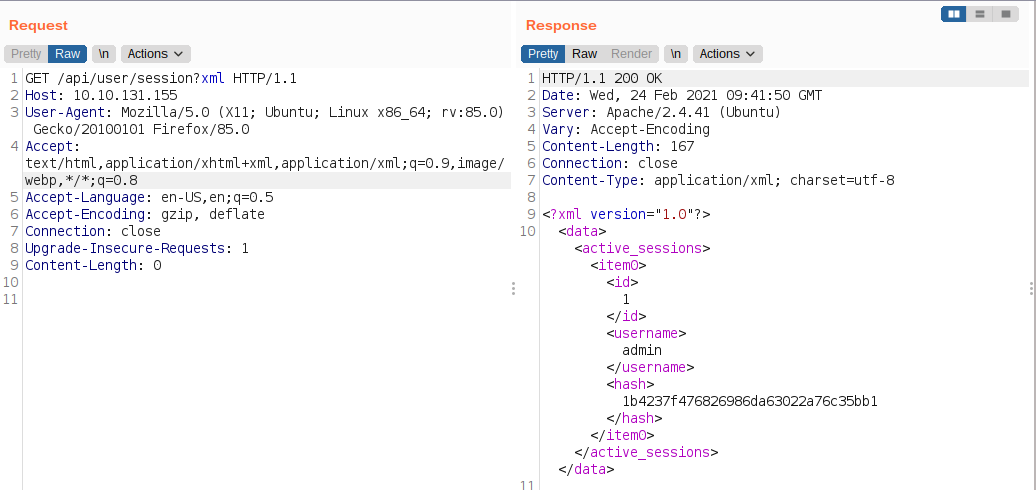Viewport: 1036px width, 490px height.
Task: Click the closing username tag
Action: (x=650, y=367)
